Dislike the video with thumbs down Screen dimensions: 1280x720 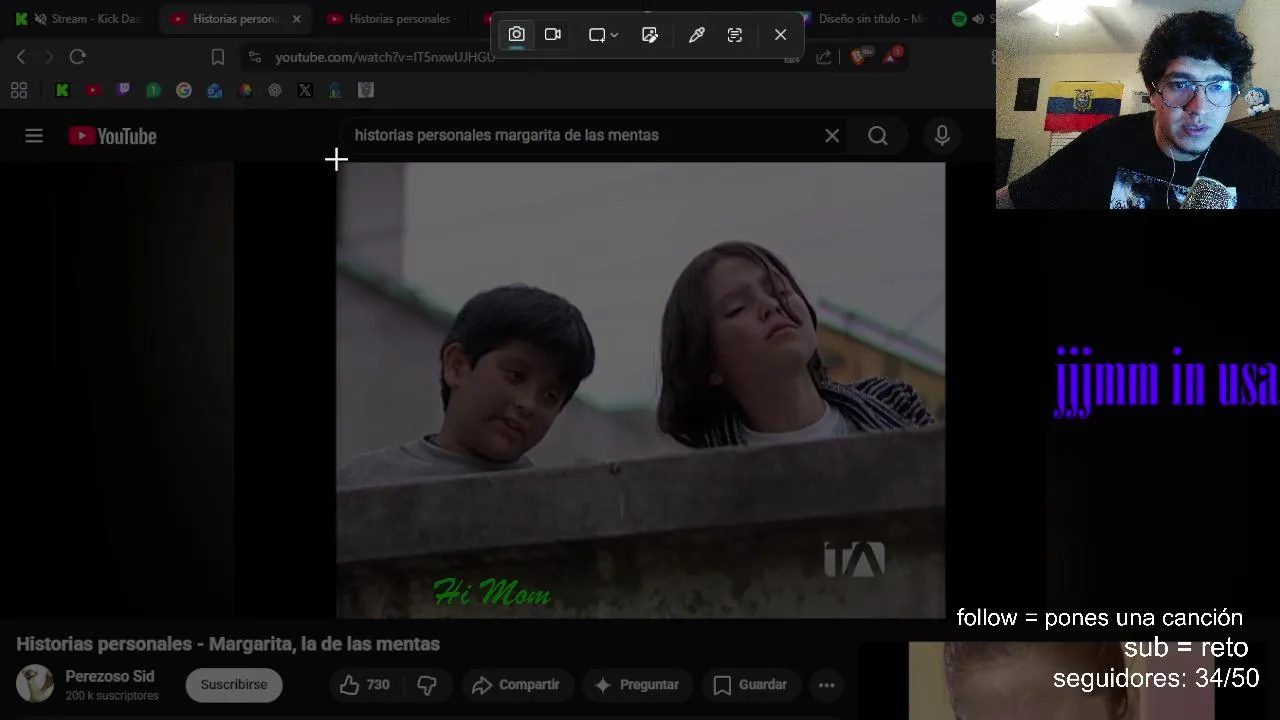pyautogui.click(x=427, y=685)
